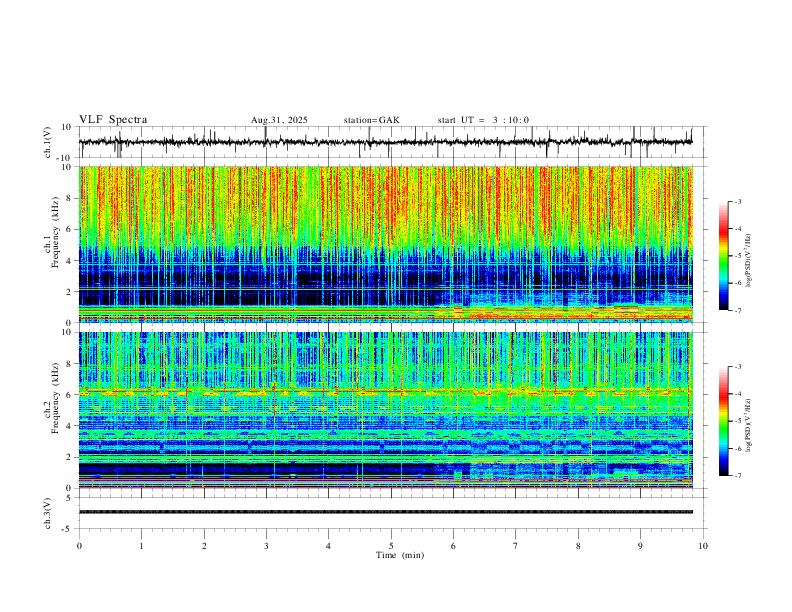Click the "-3" label on ch.2 color bar
This screenshot has width=792, height=612.
[737, 367]
